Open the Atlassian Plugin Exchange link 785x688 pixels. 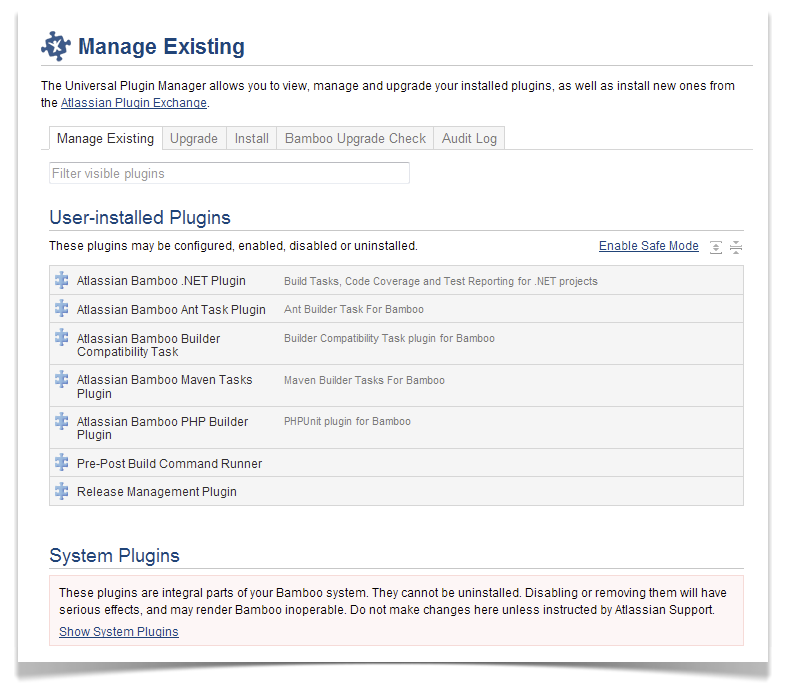(x=133, y=103)
